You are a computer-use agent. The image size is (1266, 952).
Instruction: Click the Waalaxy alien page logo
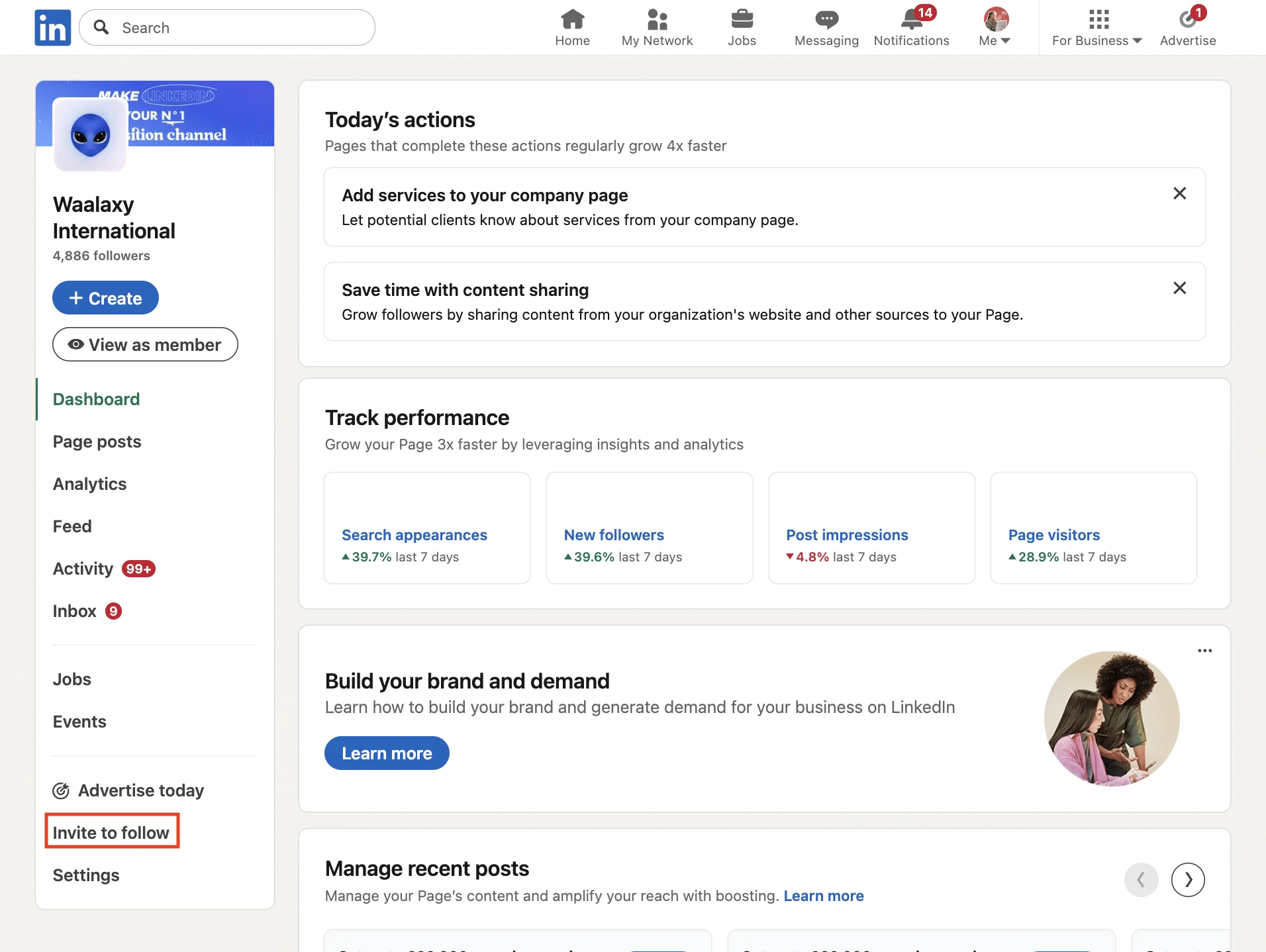[90, 134]
